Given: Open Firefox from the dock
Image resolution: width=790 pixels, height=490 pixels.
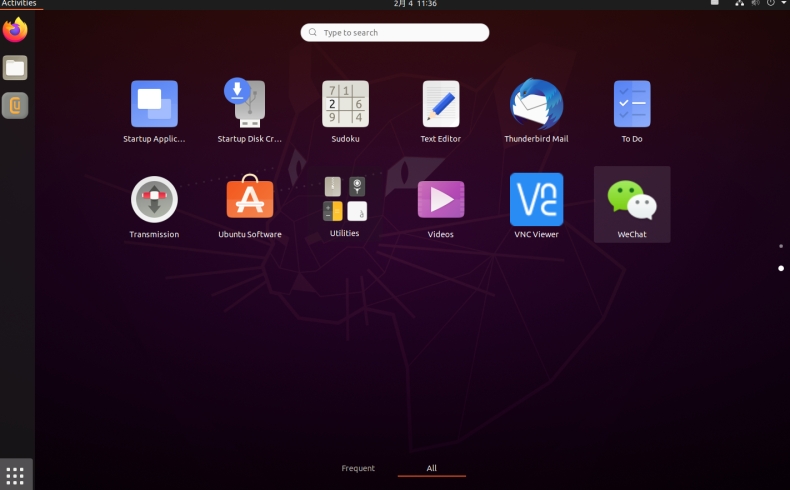Looking at the screenshot, I should [x=15, y=31].
